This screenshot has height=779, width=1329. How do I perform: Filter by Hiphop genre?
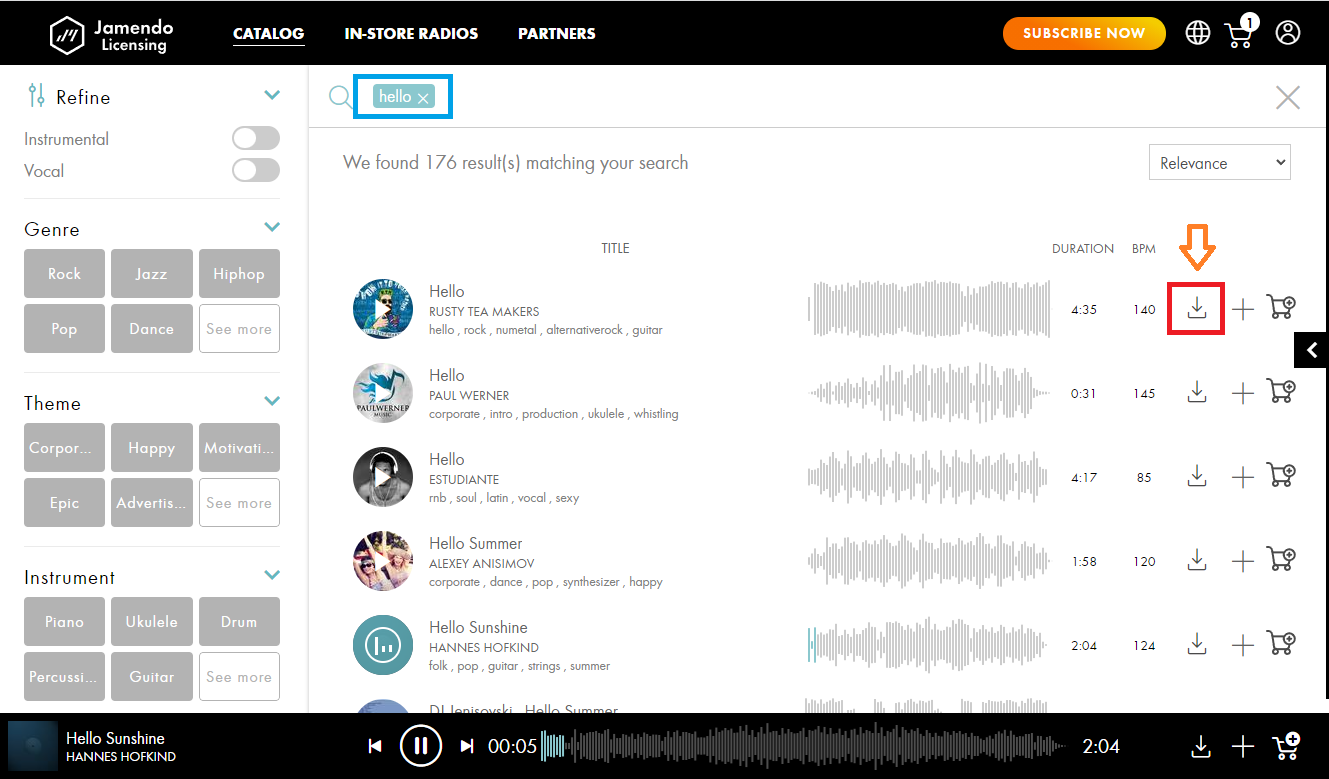coord(239,274)
